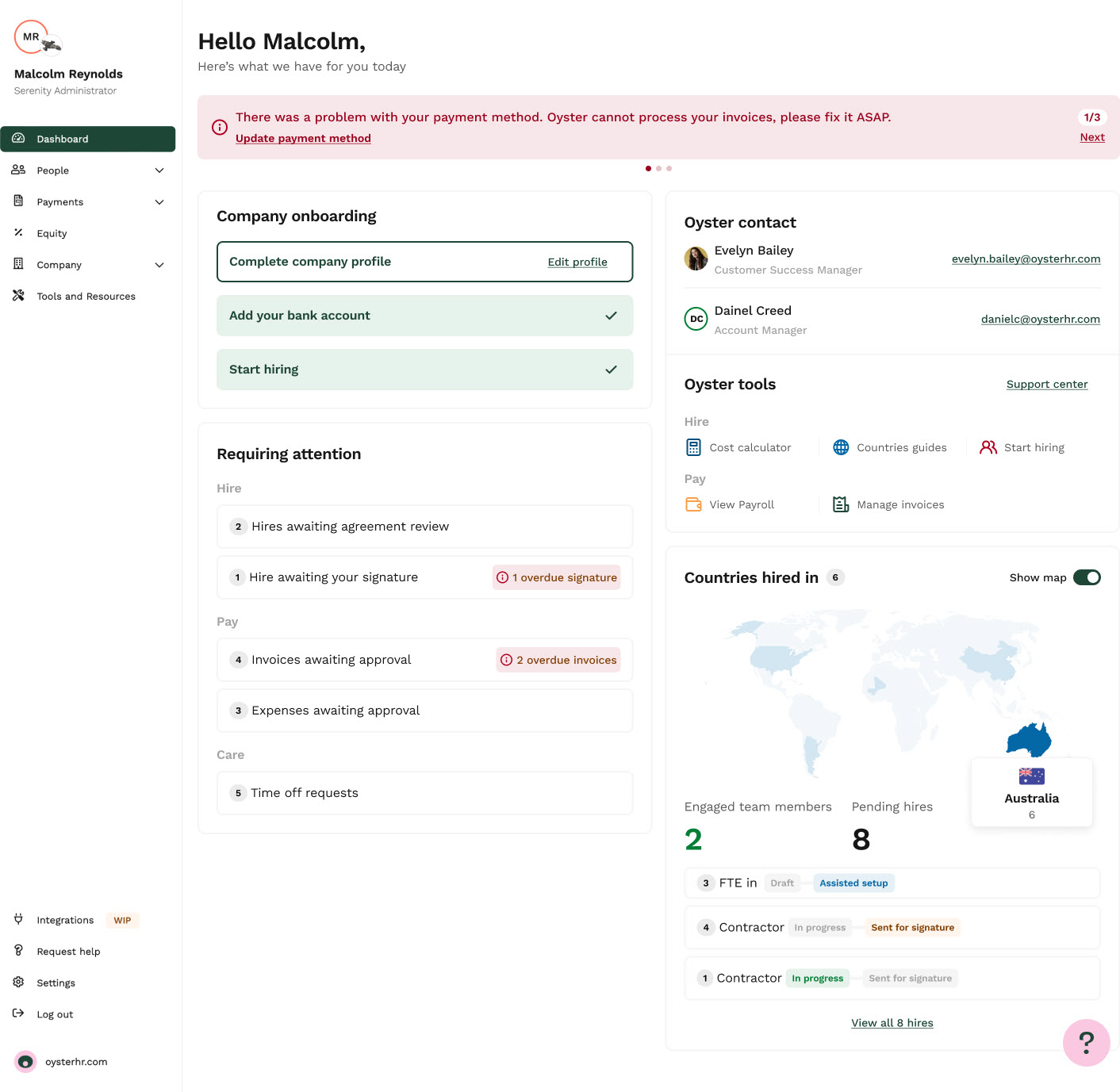Open the pink help question mark button
This screenshot has height=1092, width=1120.
click(x=1087, y=1043)
